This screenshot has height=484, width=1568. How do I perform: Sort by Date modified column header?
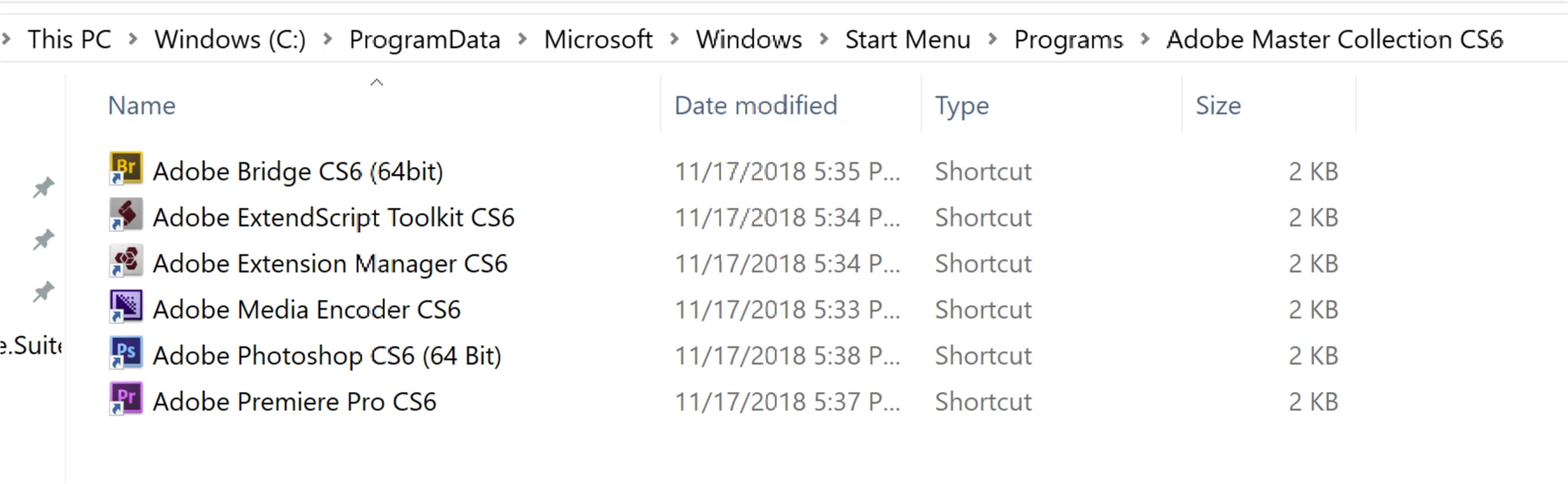[x=755, y=106]
